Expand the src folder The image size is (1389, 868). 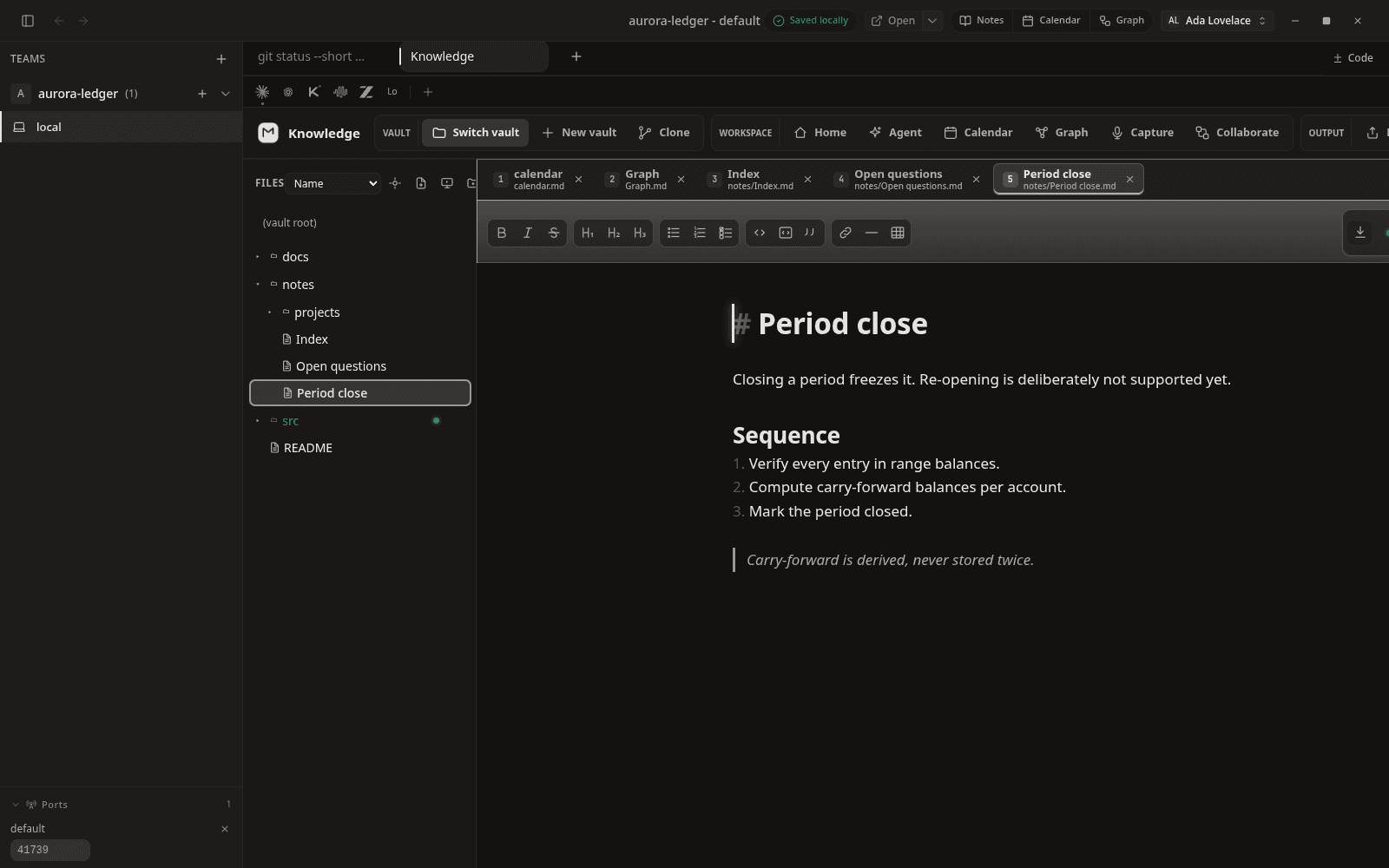click(x=258, y=421)
